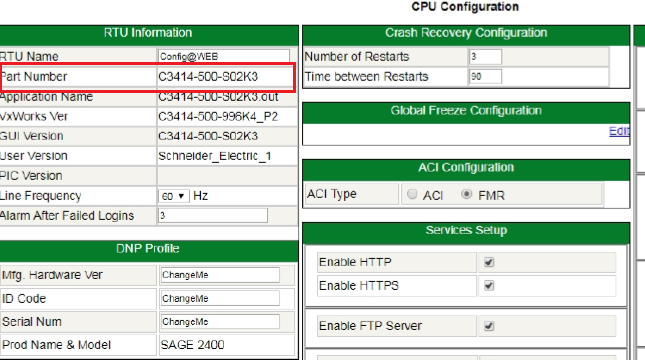
Task: Select the ACI radio button
Action: coord(412,194)
